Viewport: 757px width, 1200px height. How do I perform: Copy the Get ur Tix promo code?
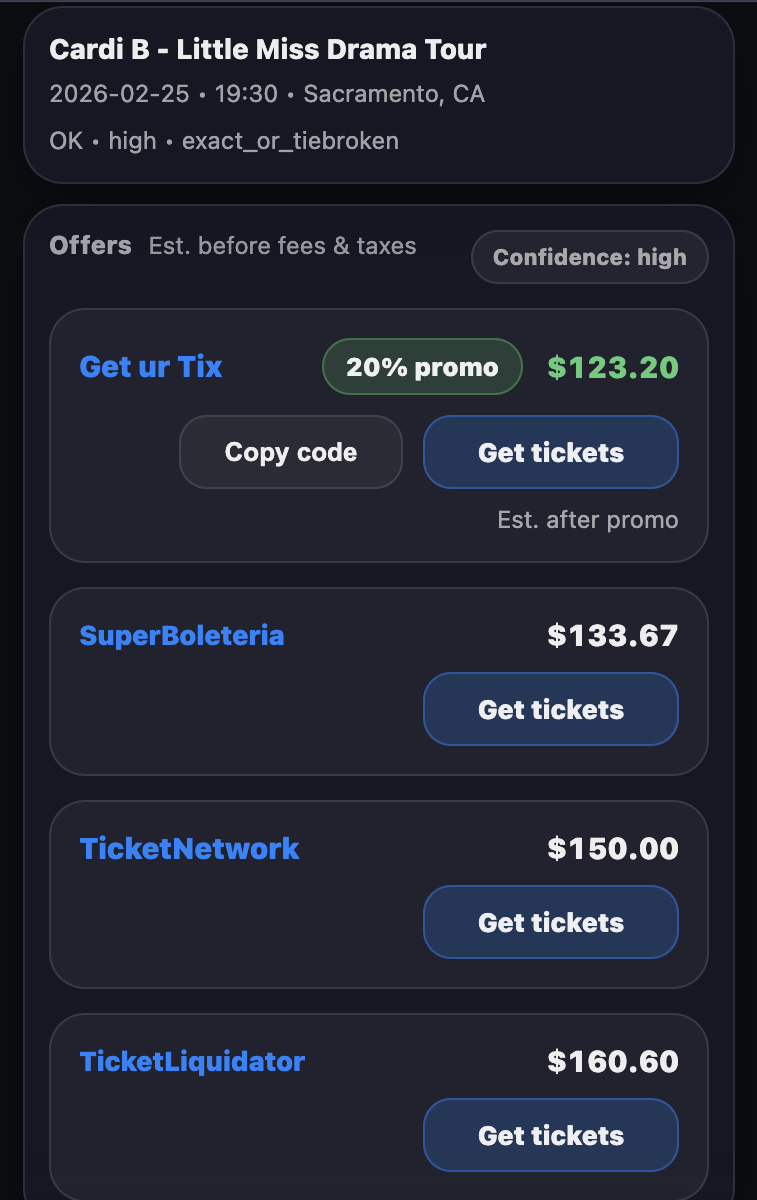(x=290, y=452)
